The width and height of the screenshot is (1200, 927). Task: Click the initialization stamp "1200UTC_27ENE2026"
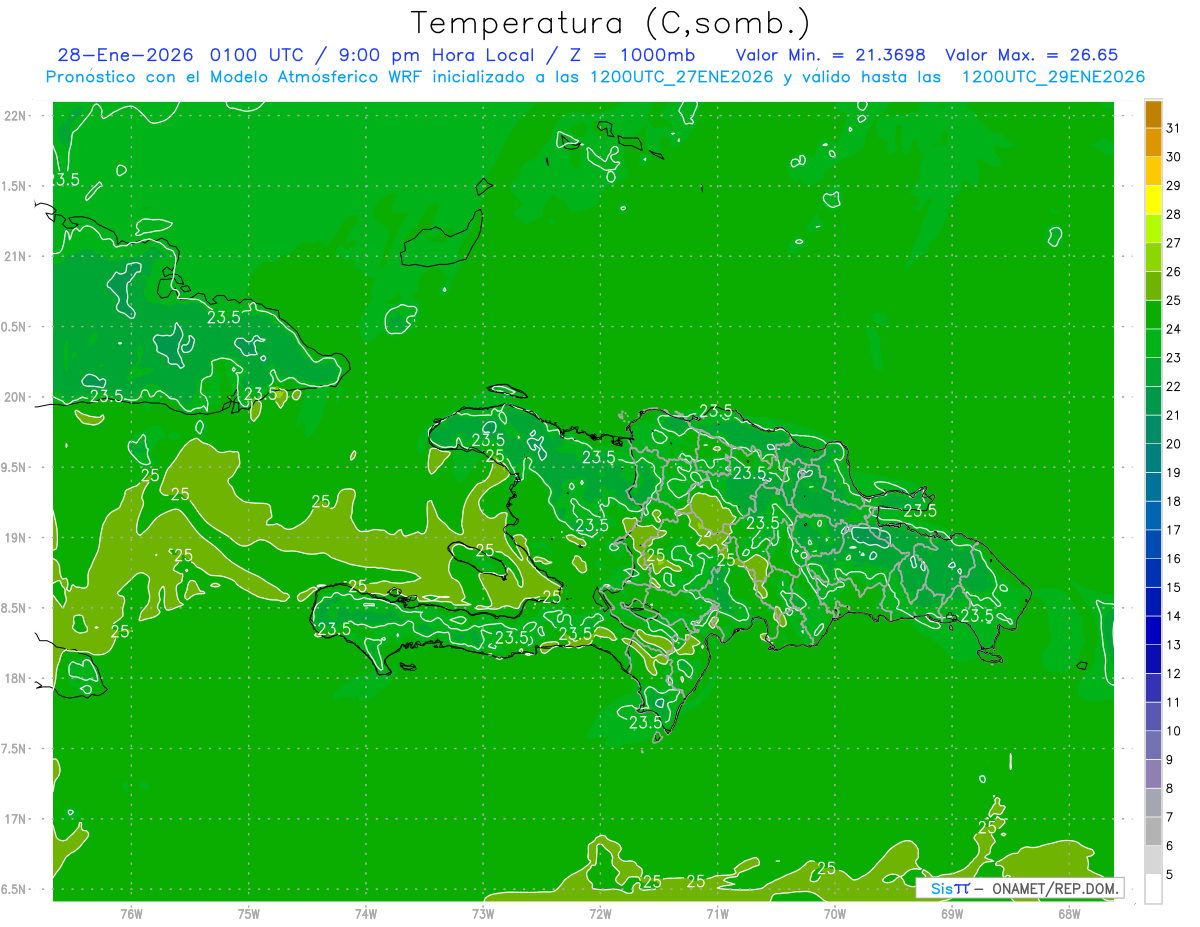[x=682, y=77]
